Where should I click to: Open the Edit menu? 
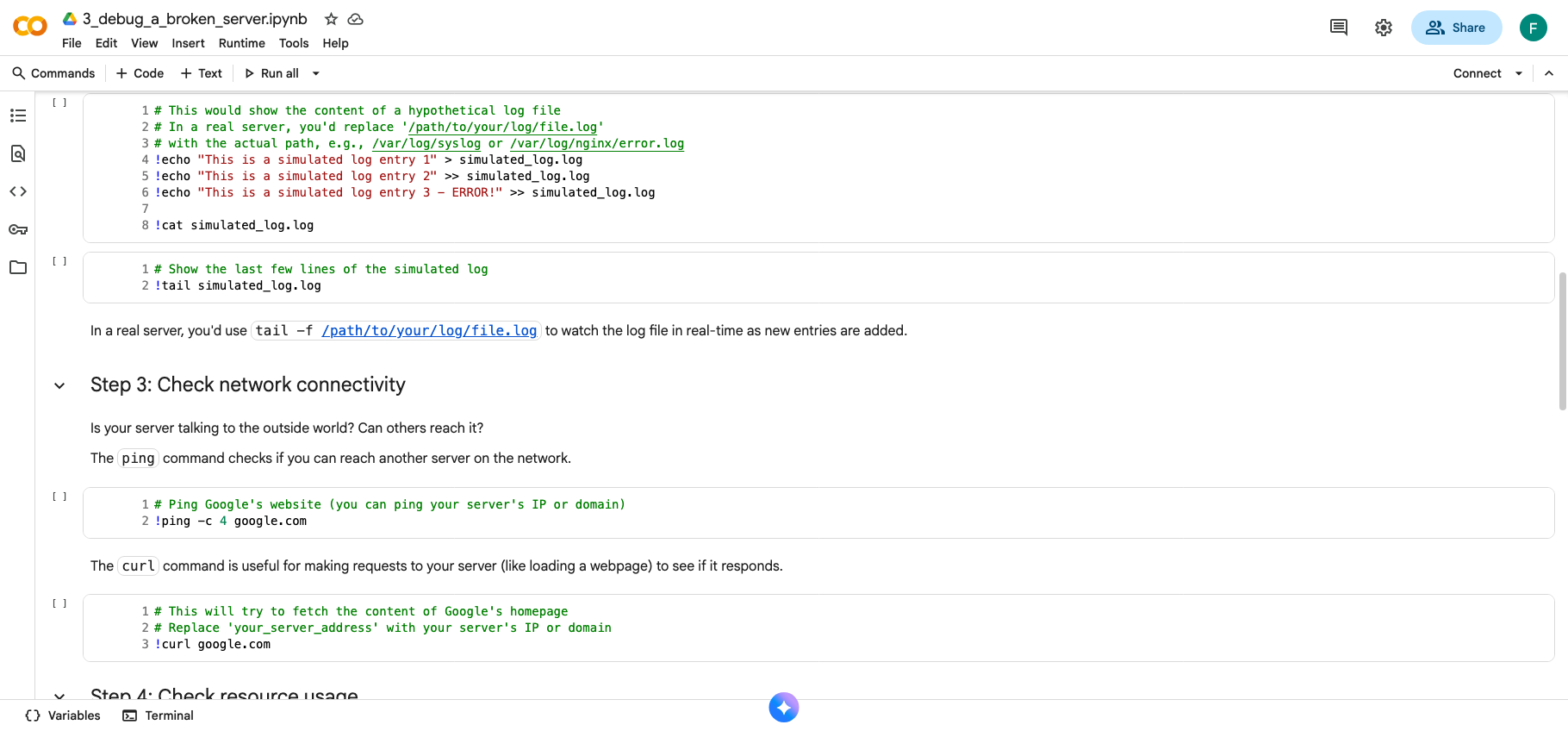(106, 43)
